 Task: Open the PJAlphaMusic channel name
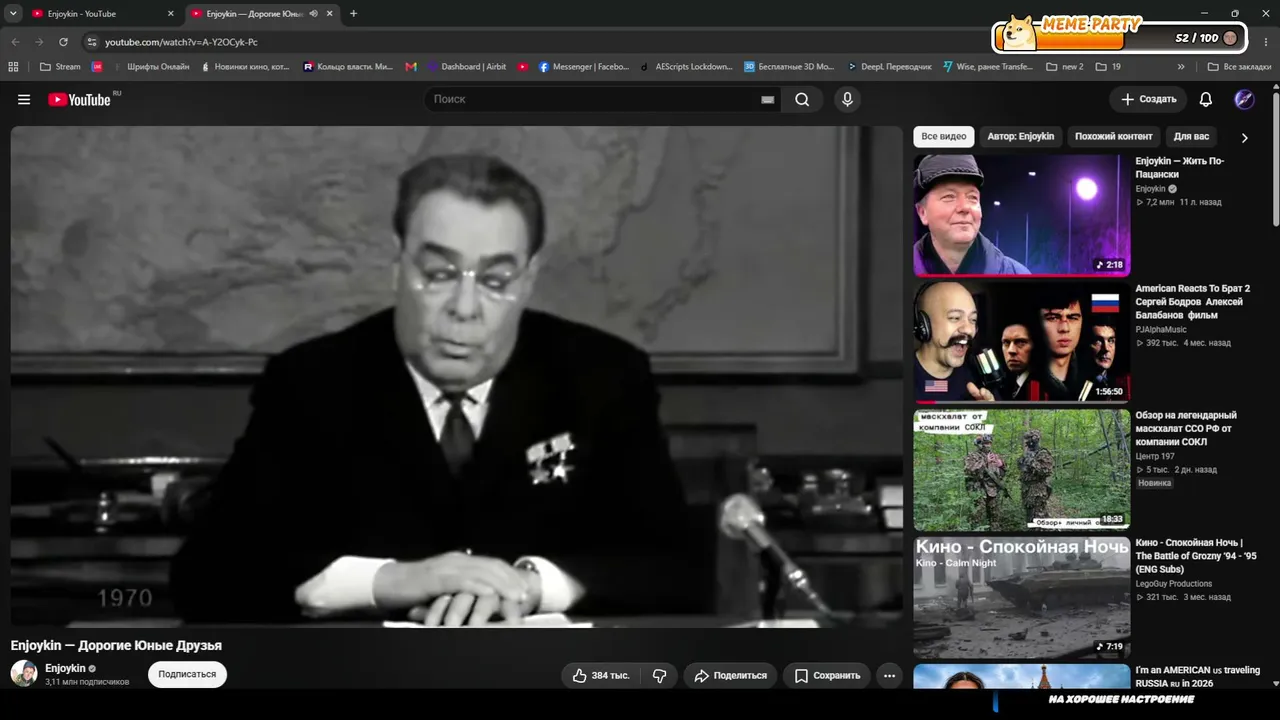[x=1161, y=329]
